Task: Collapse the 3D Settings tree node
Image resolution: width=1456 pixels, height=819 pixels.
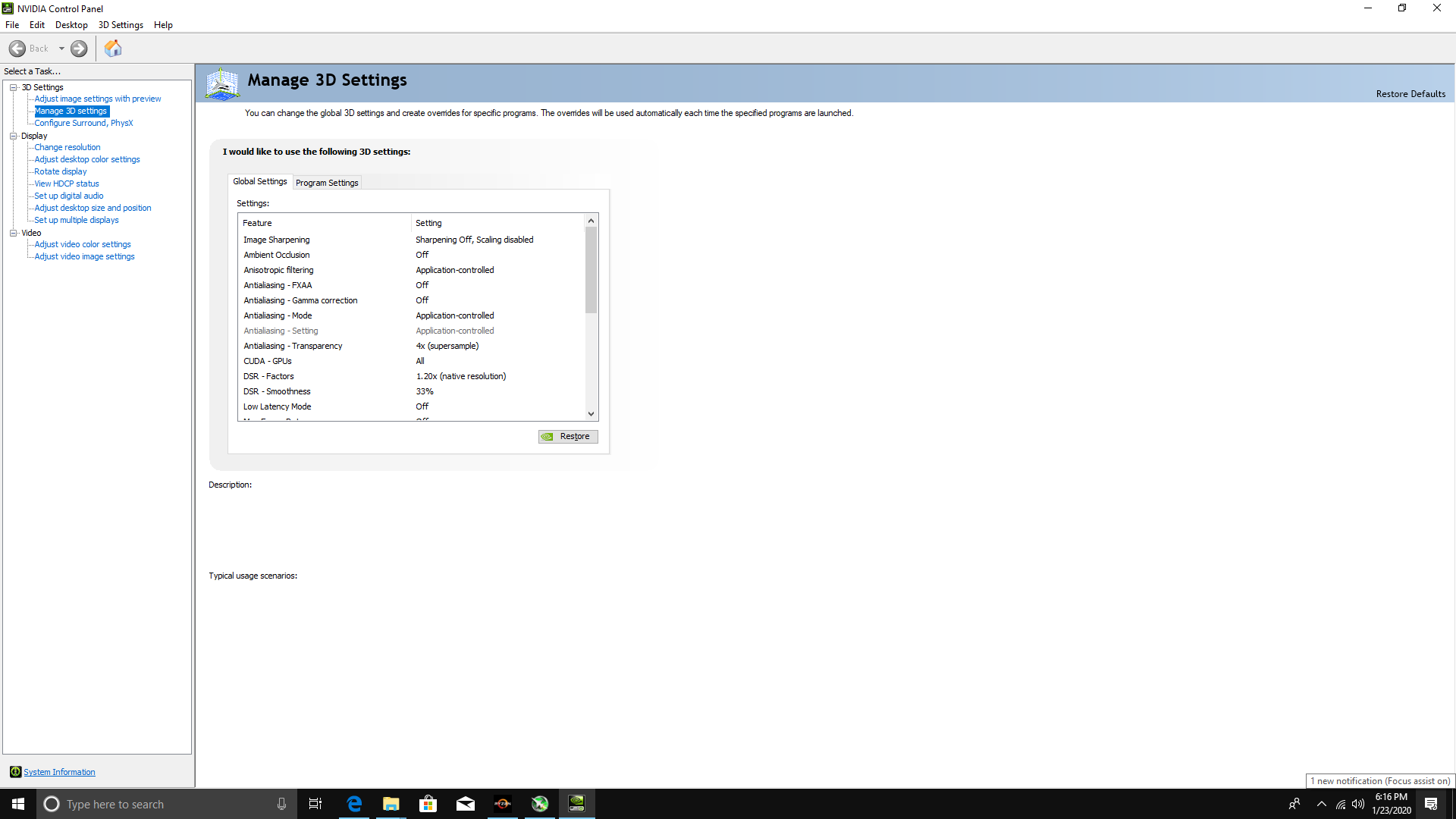Action: (14, 87)
